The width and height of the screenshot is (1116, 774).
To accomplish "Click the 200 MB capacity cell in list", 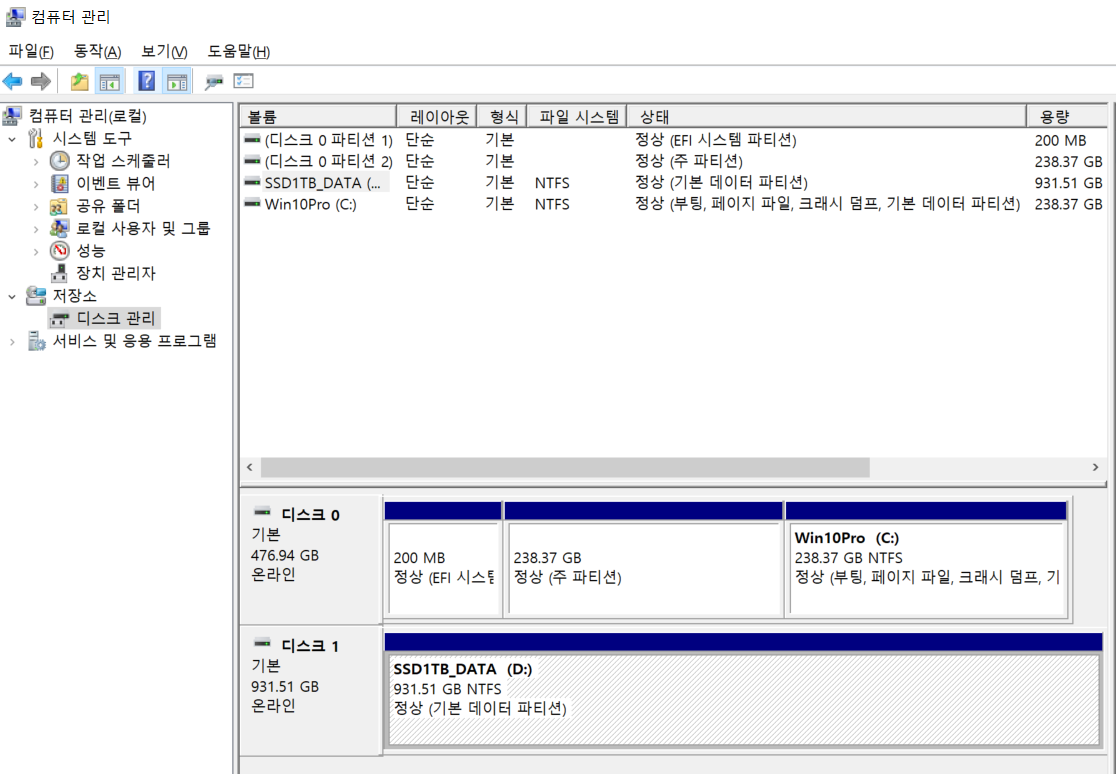I will 1060,140.
